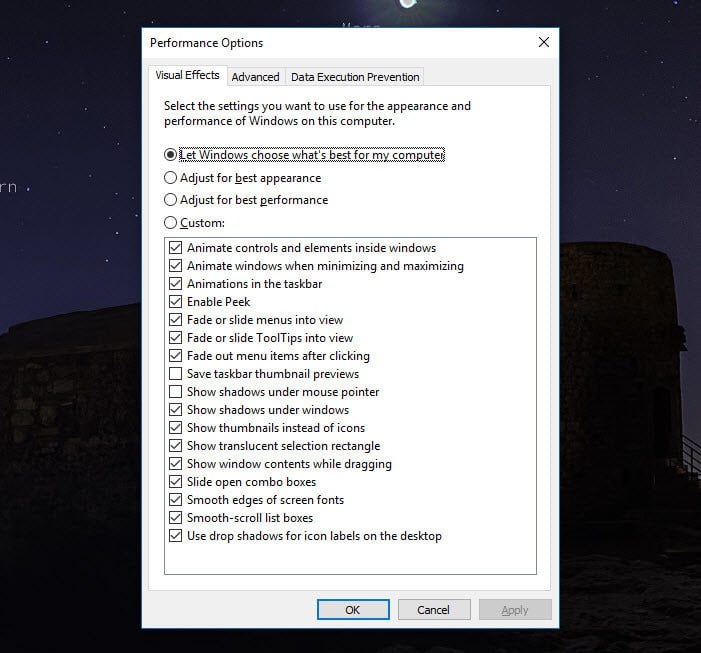Screen dimensions: 701x653
Task: Select the Visual Effects tab
Action: 188,76
